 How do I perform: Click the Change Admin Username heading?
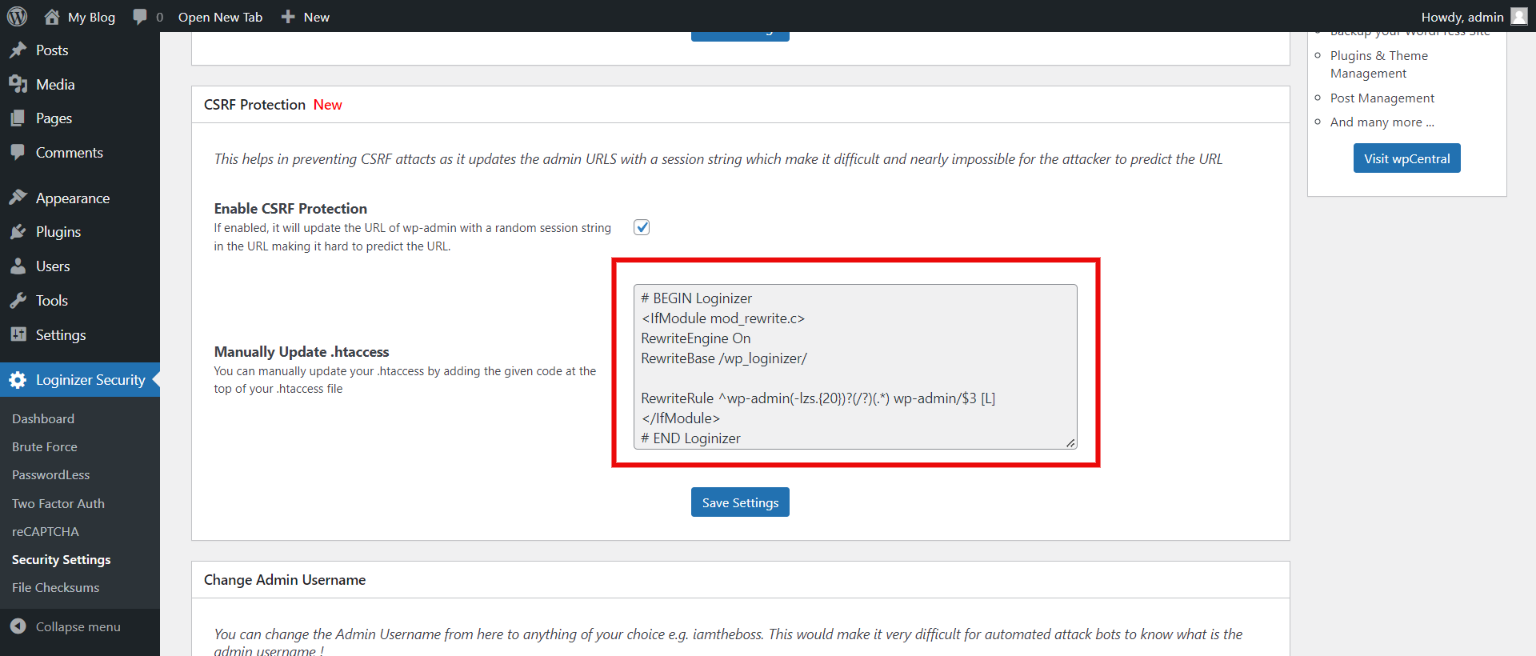[x=285, y=579]
